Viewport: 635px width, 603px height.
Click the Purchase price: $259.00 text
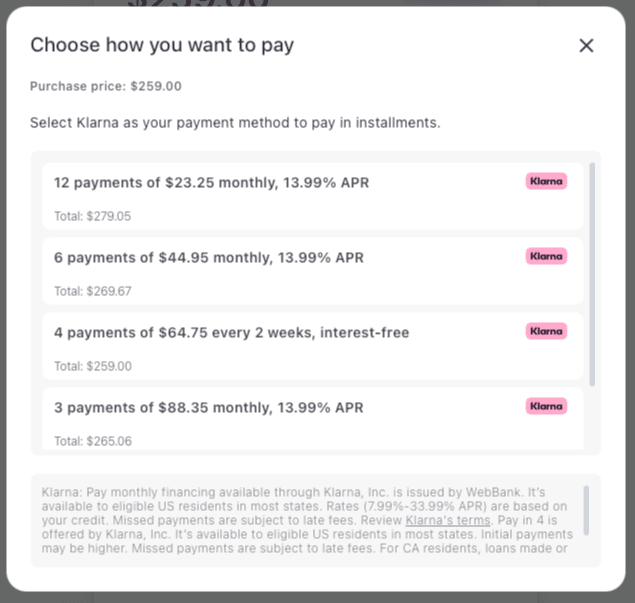[x=106, y=86]
